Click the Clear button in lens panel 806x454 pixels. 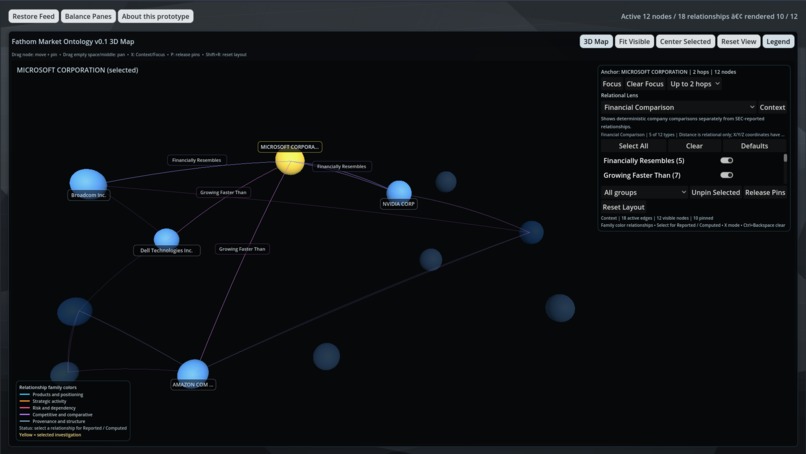pos(694,146)
